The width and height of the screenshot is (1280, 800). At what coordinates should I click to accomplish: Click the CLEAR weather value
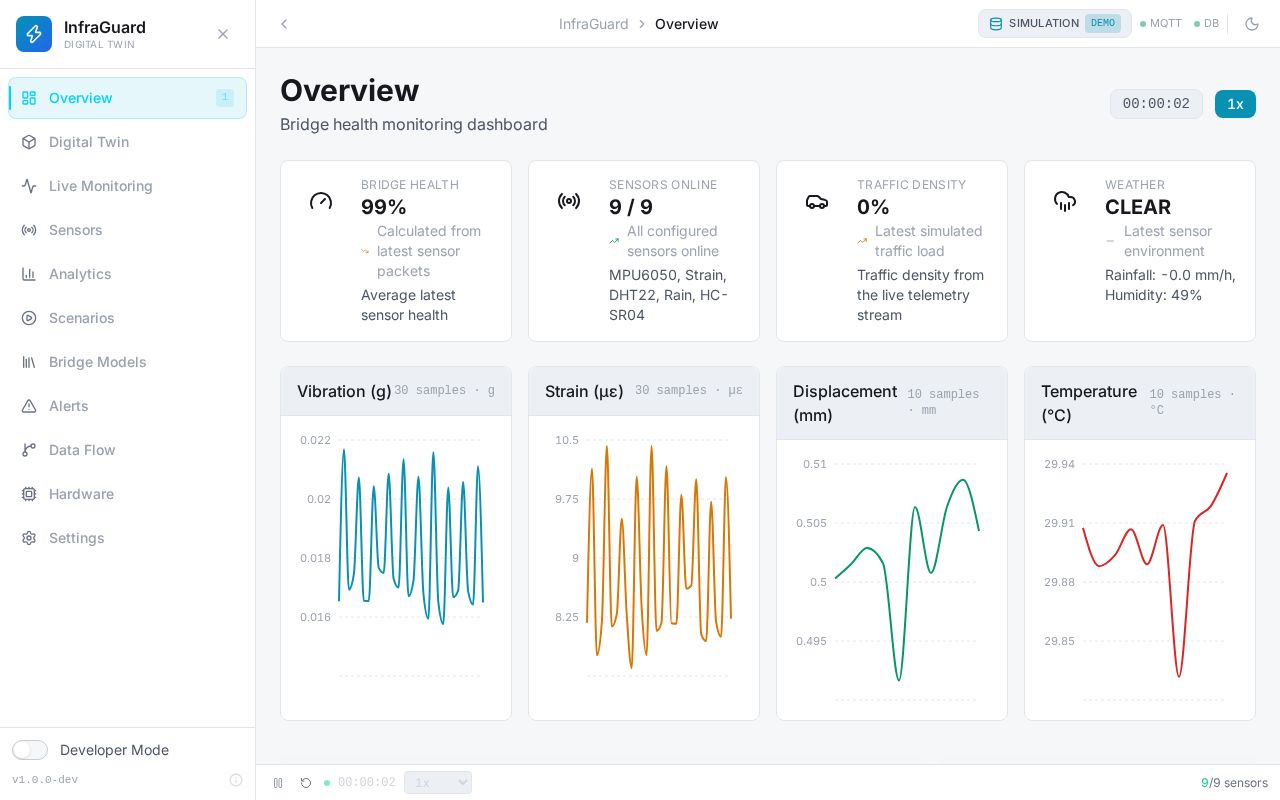tap(1138, 207)
